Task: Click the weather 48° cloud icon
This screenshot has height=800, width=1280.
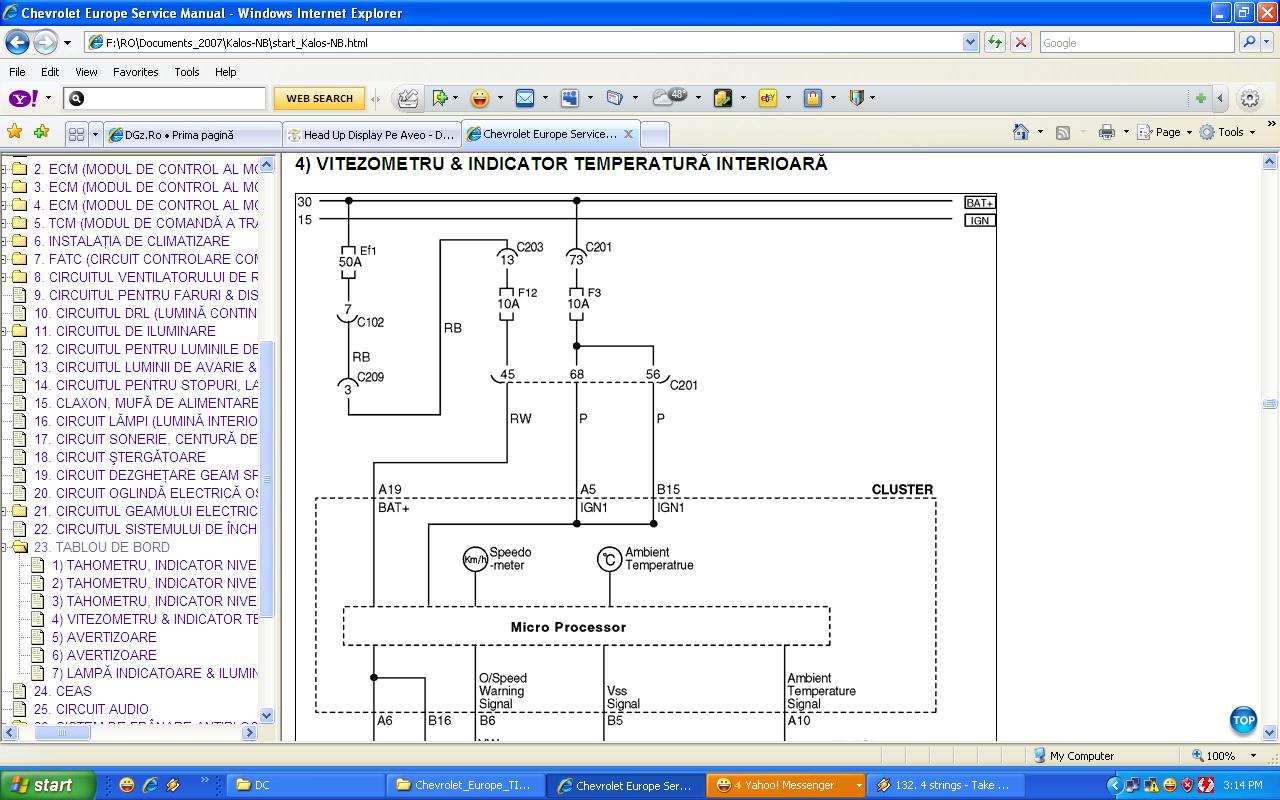Action: (669, 97)
